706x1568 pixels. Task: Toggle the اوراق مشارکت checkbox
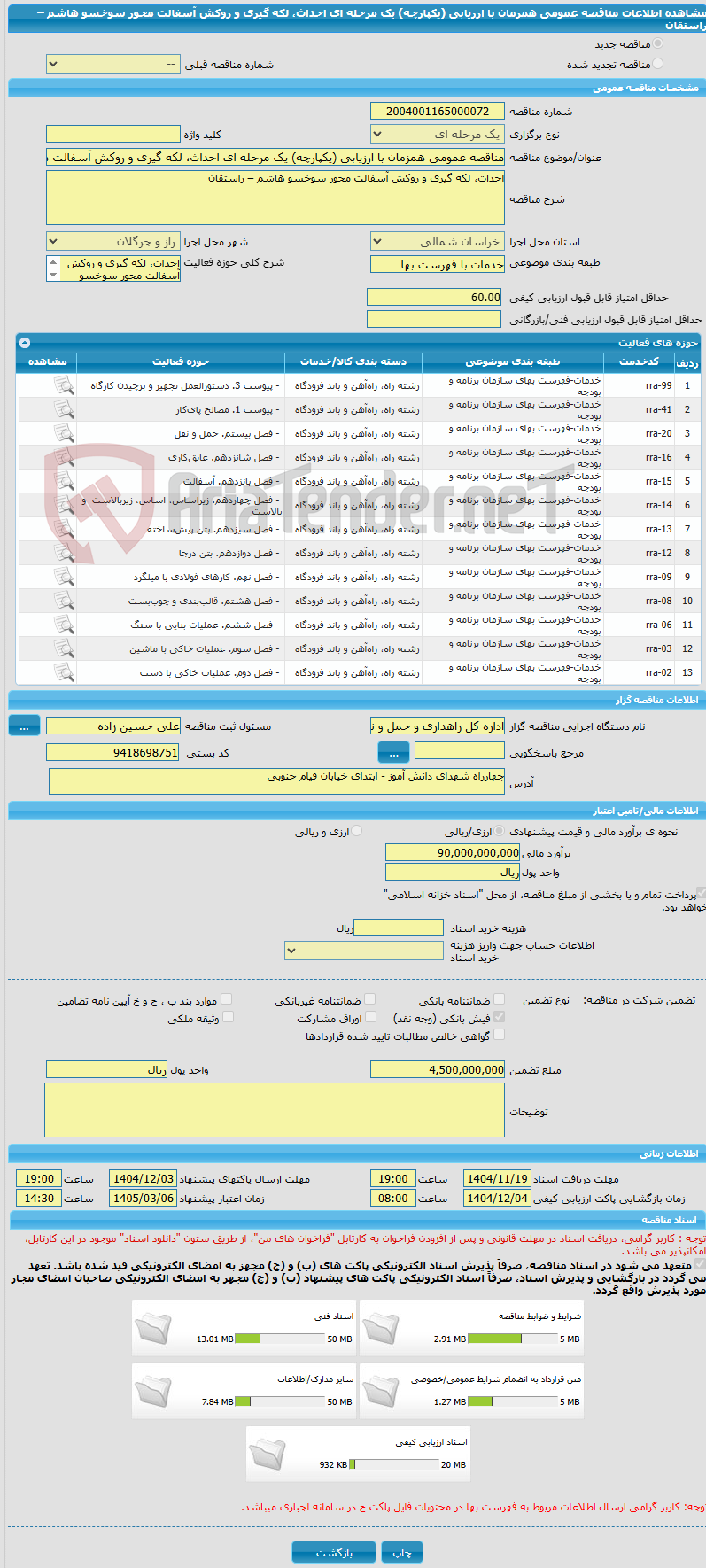coord(370,1017)
